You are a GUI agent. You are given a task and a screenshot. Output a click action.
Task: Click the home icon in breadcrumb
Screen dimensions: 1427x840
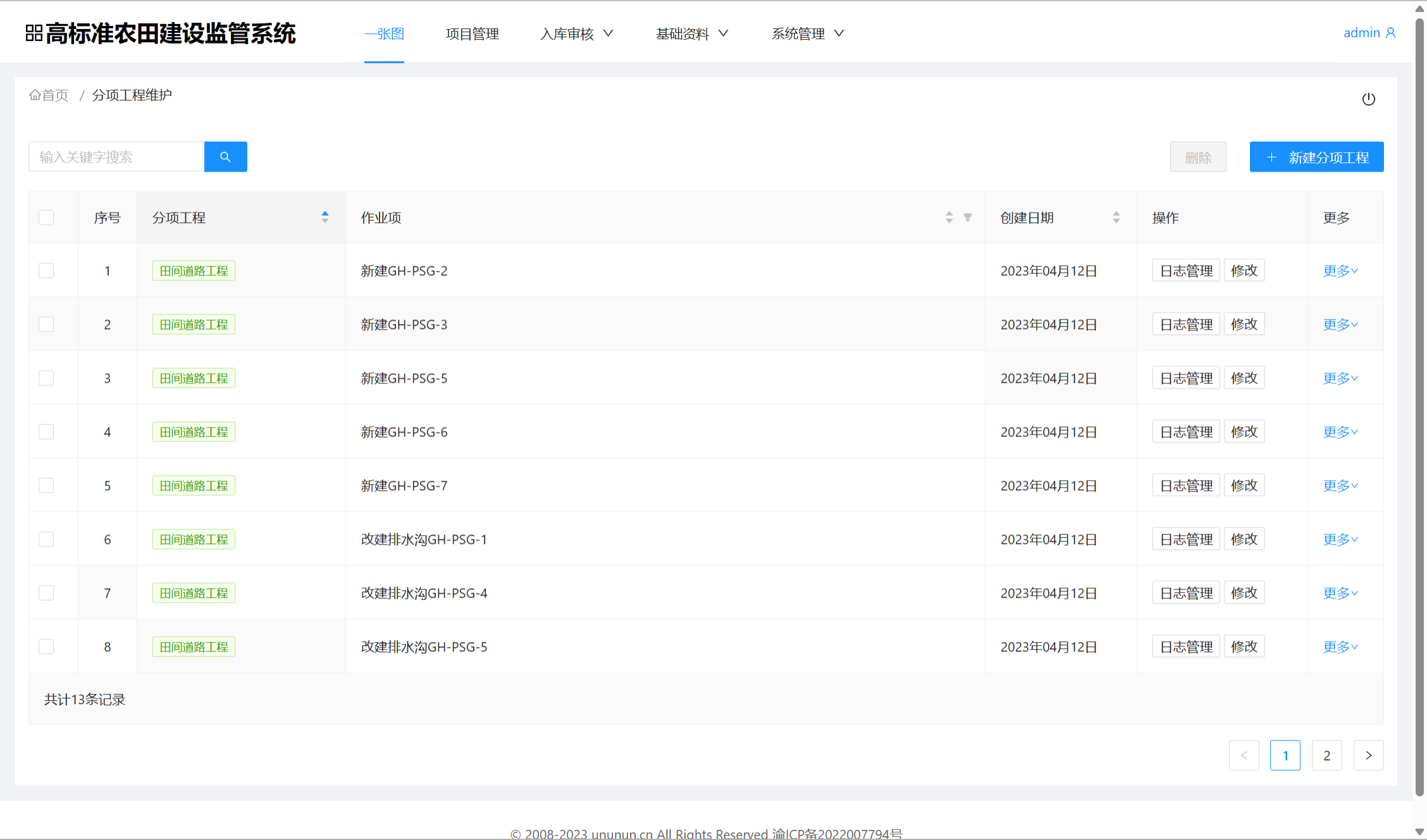[35, 95]
